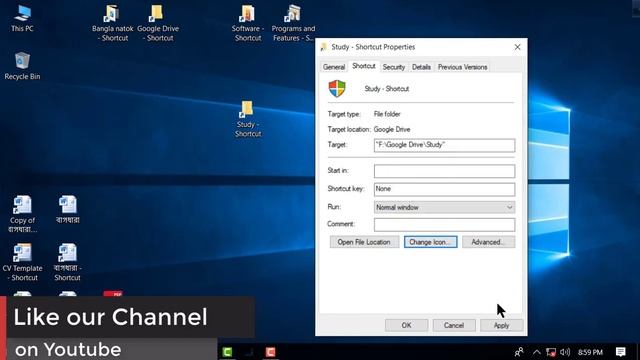Open the volume speaker tray icon
The width and height of the screenshot is (640, 360).
coord(565,352)
